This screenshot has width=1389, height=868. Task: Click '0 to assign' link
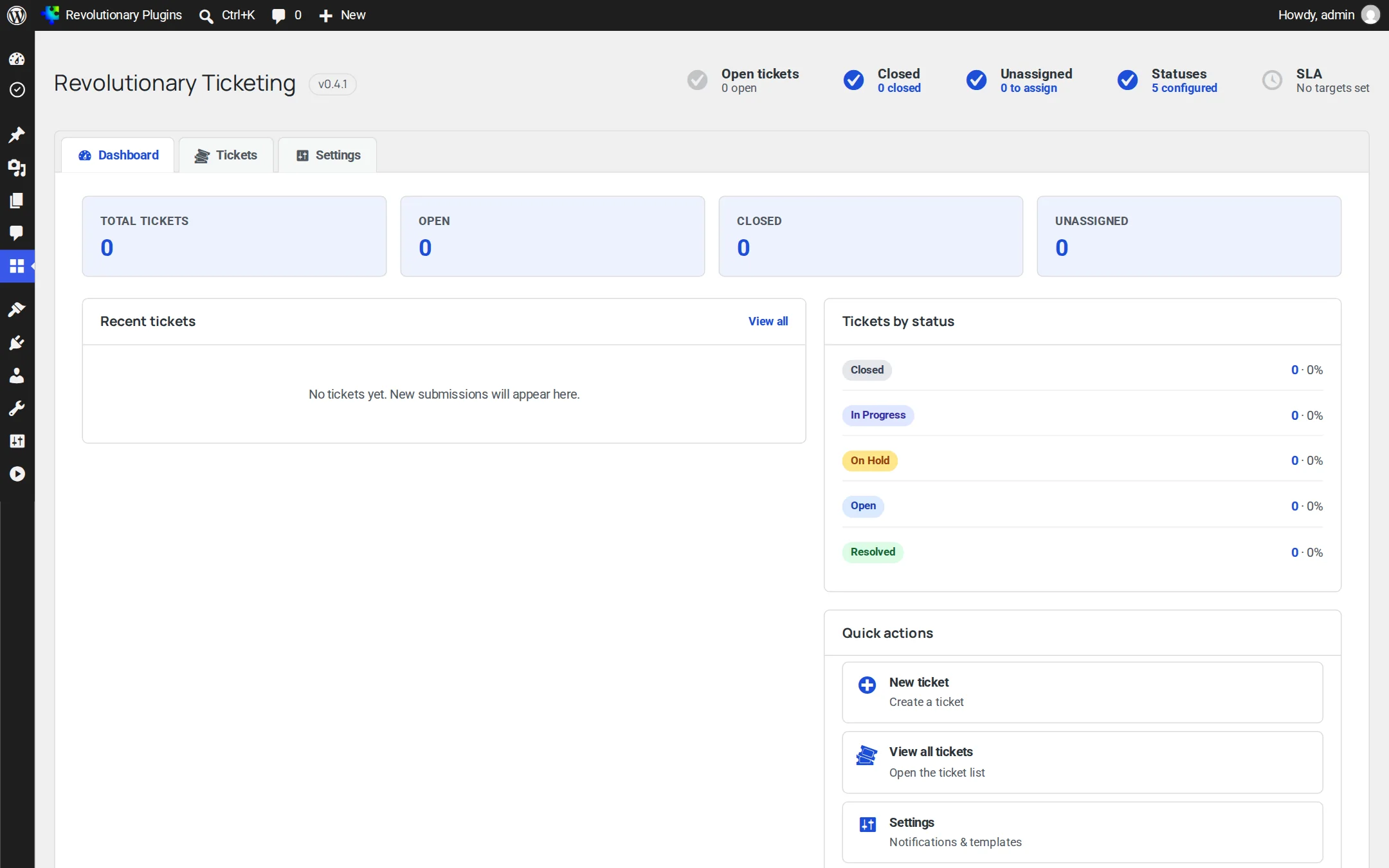click(1028, 88)
